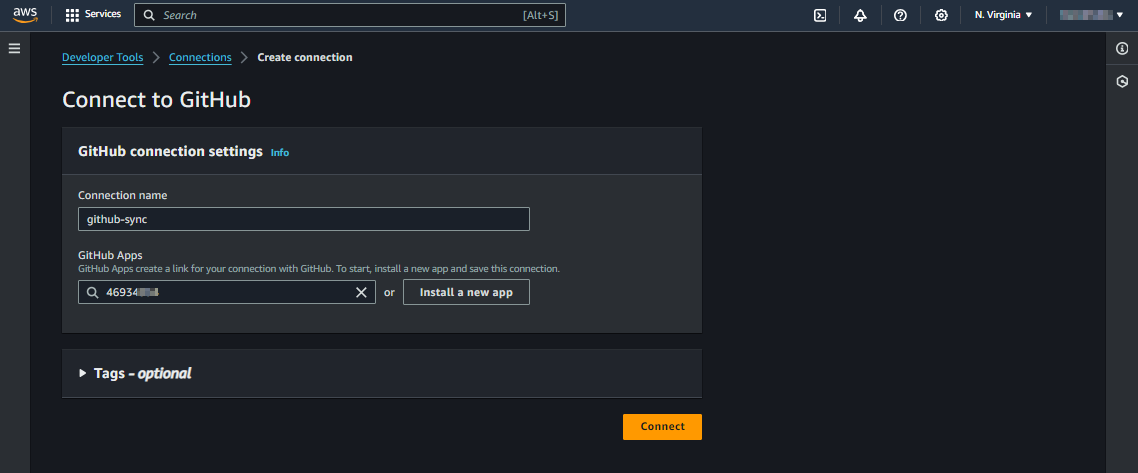Viewport: 1138px width, 473px height.
Task: Open the Info link beside connection settings
Action: click(279, 153)
